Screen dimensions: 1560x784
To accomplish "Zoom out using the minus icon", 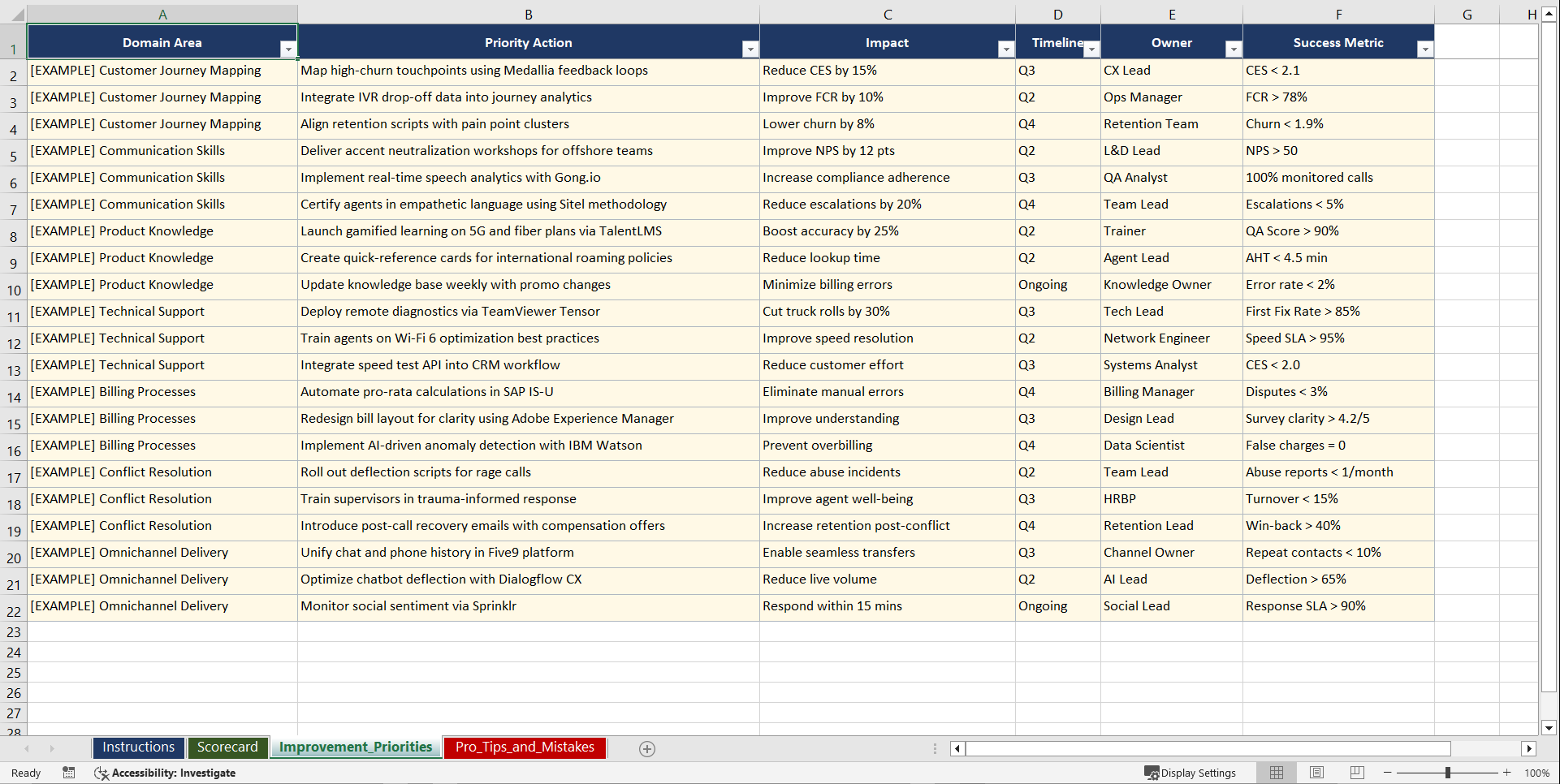I will (x=1388, y=773).
